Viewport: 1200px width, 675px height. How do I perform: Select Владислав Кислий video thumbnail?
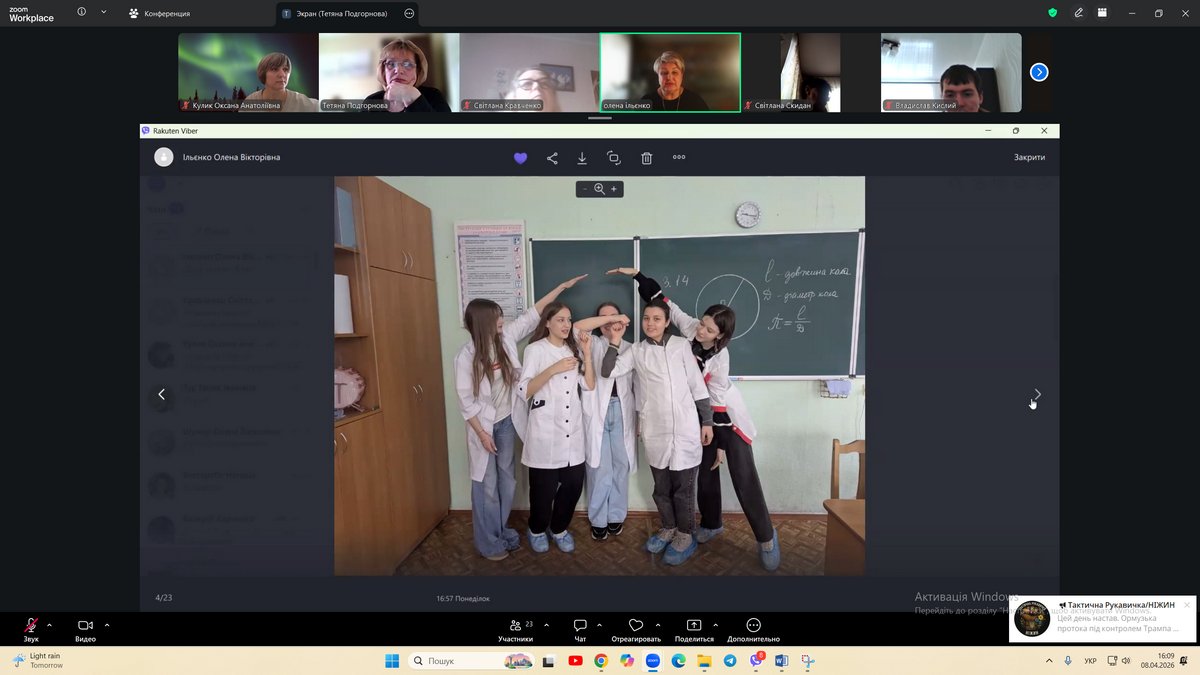pos(951,72)
